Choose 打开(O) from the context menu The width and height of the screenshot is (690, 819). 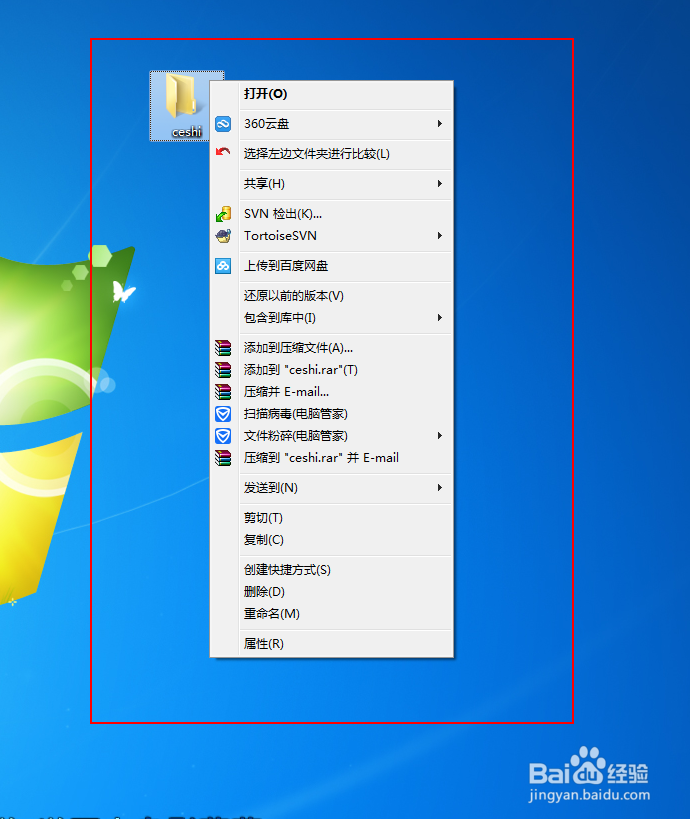[x=331, y=94]
